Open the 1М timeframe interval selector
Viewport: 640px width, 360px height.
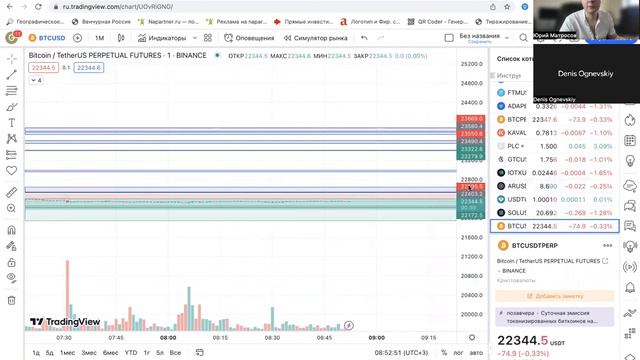click(100, 38)
